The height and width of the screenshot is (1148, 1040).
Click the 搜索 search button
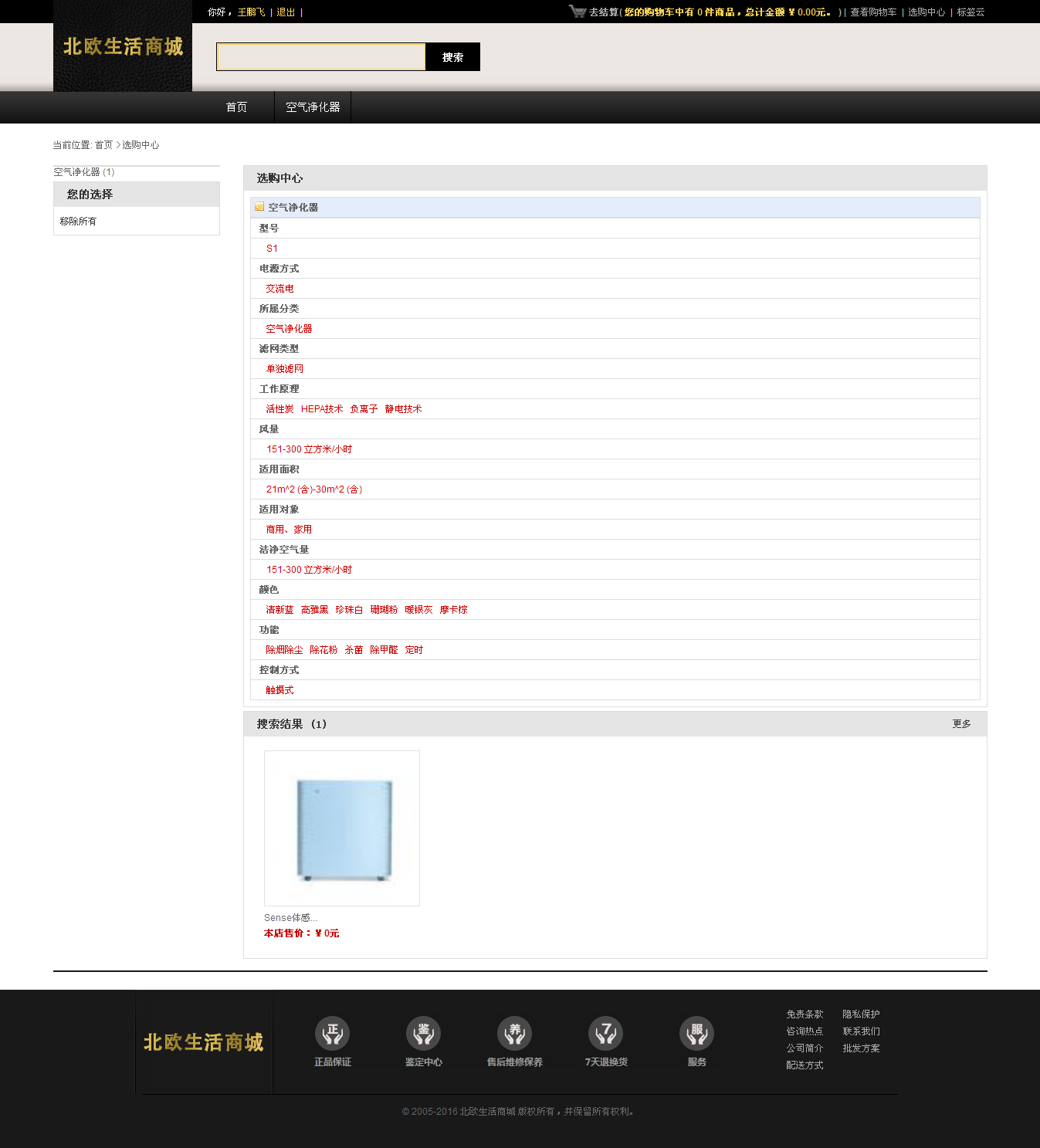tap(453, 56)
